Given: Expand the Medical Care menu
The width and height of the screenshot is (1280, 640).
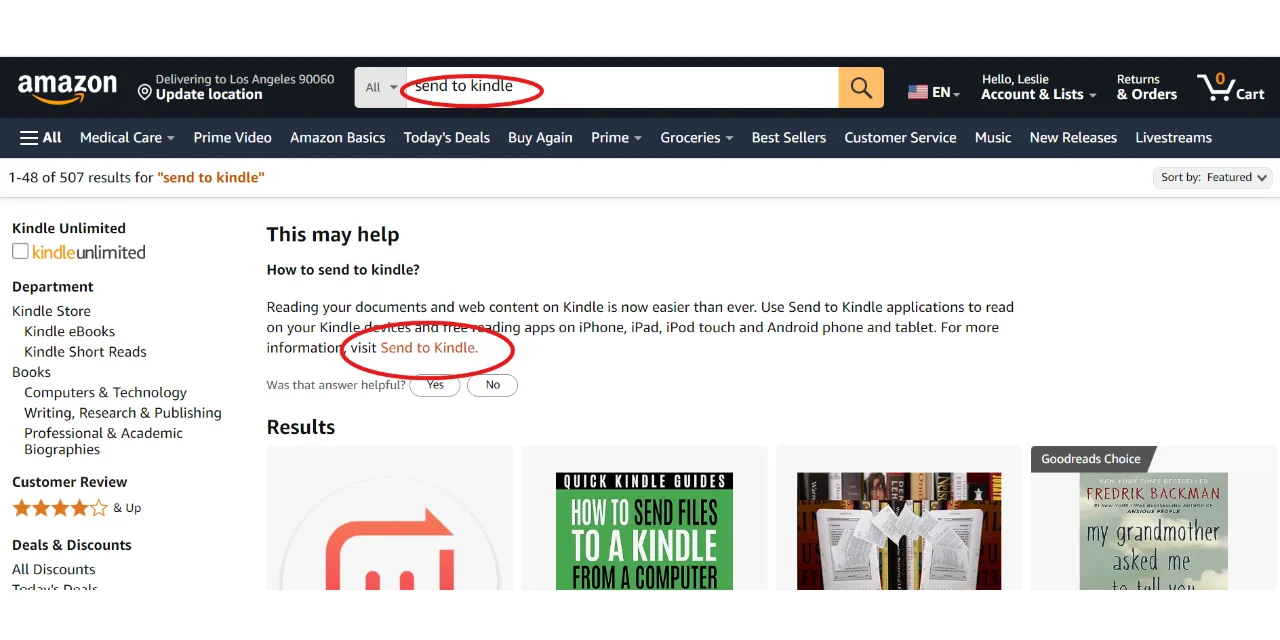Looking at the screenshot, I should click(x=127, y=138).
